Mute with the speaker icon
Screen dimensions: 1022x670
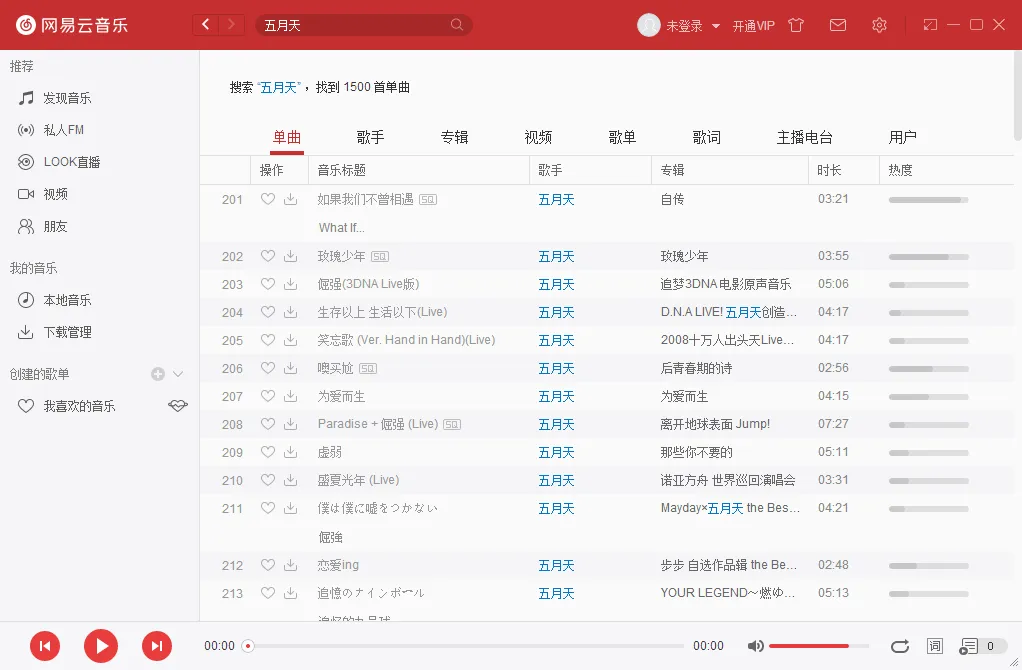click(x=755, y=646)
